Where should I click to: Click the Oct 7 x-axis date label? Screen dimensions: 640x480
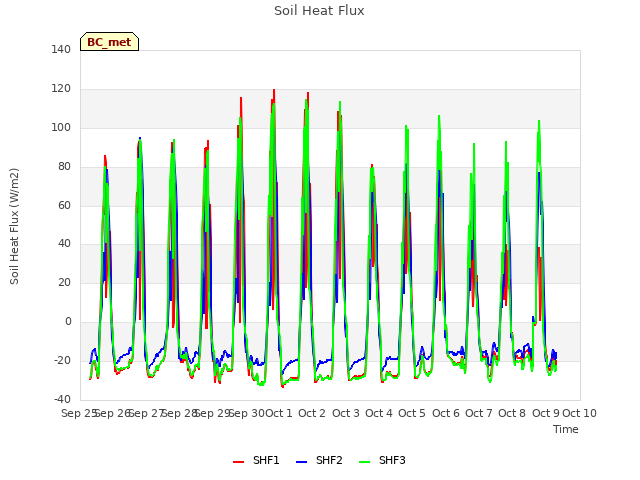[479, 413]
